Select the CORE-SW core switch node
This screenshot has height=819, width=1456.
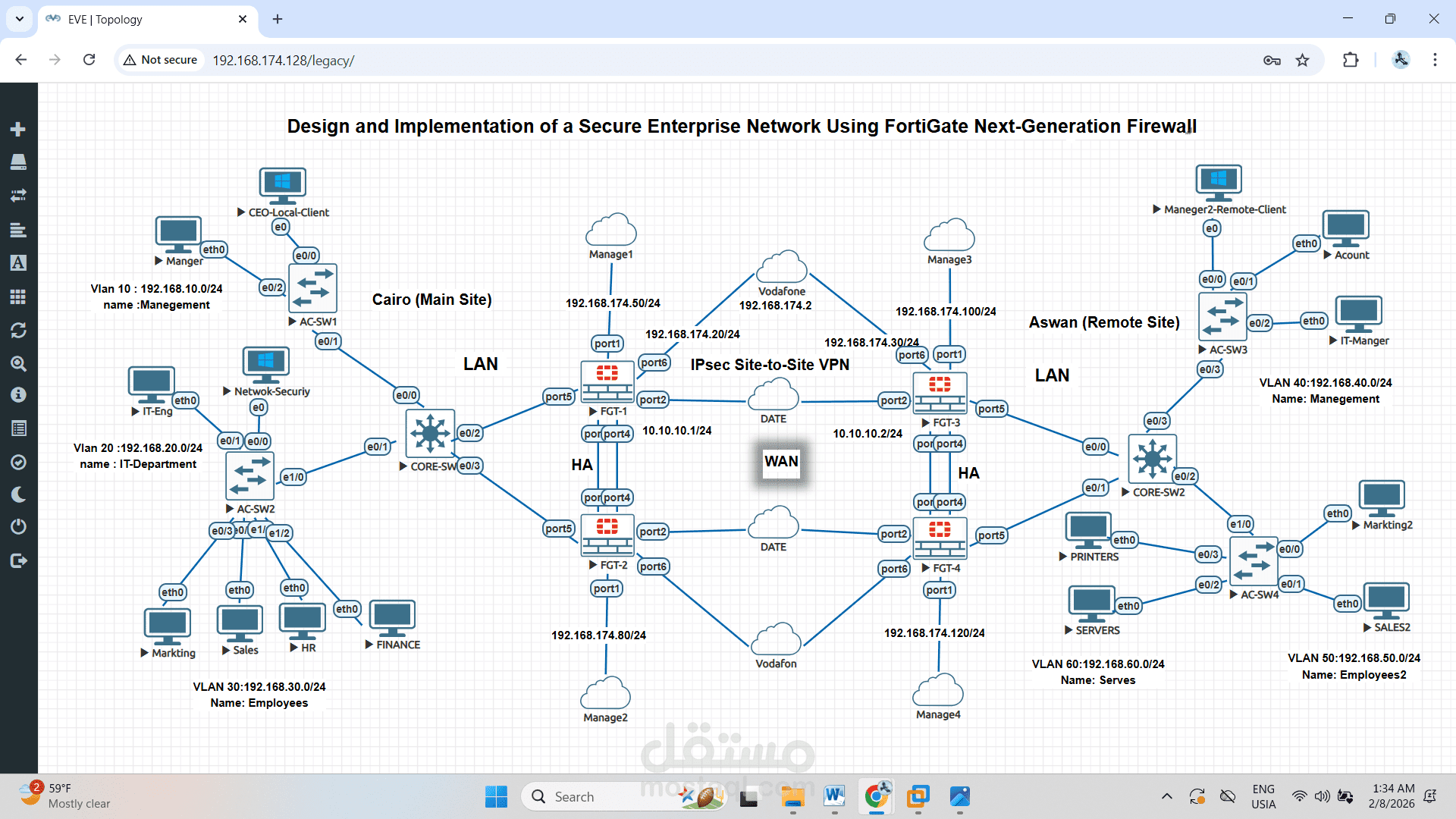tap(430, 434)
